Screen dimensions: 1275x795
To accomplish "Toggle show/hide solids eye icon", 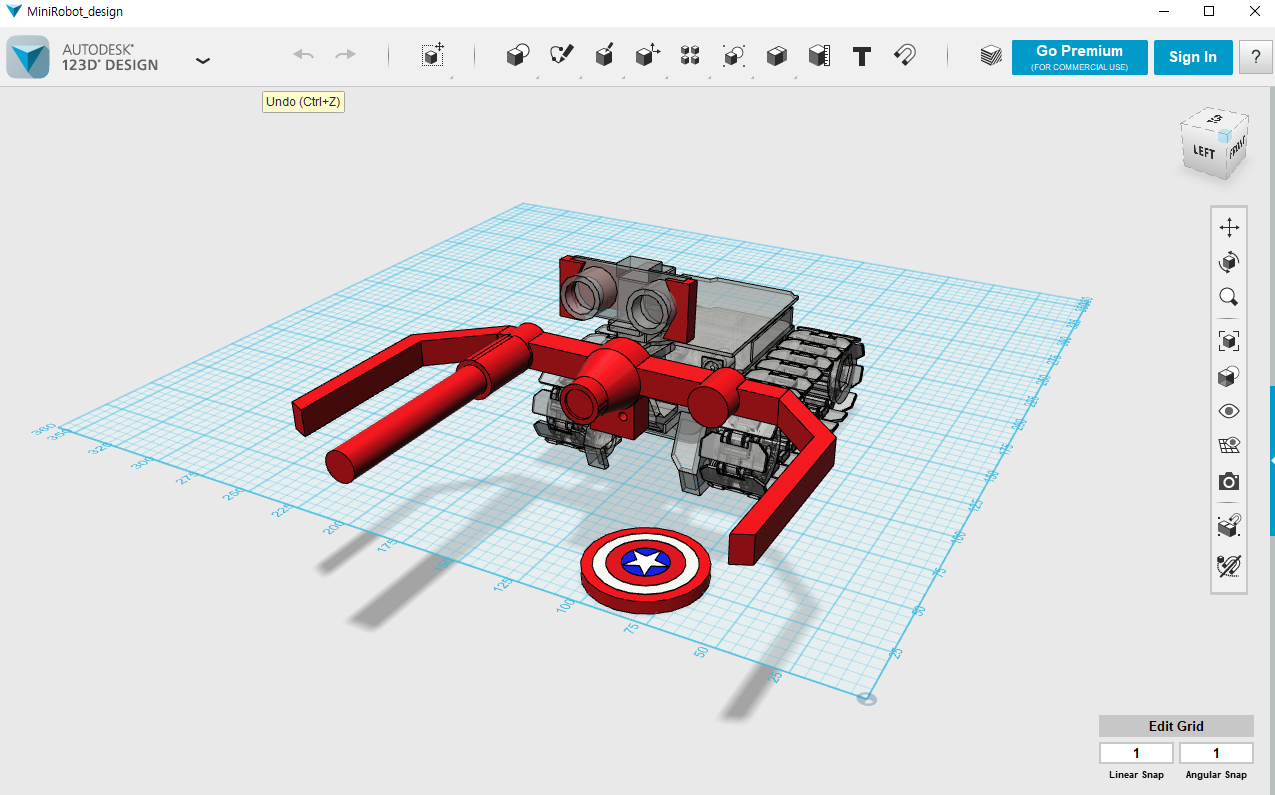I will tap(1229, 411).
